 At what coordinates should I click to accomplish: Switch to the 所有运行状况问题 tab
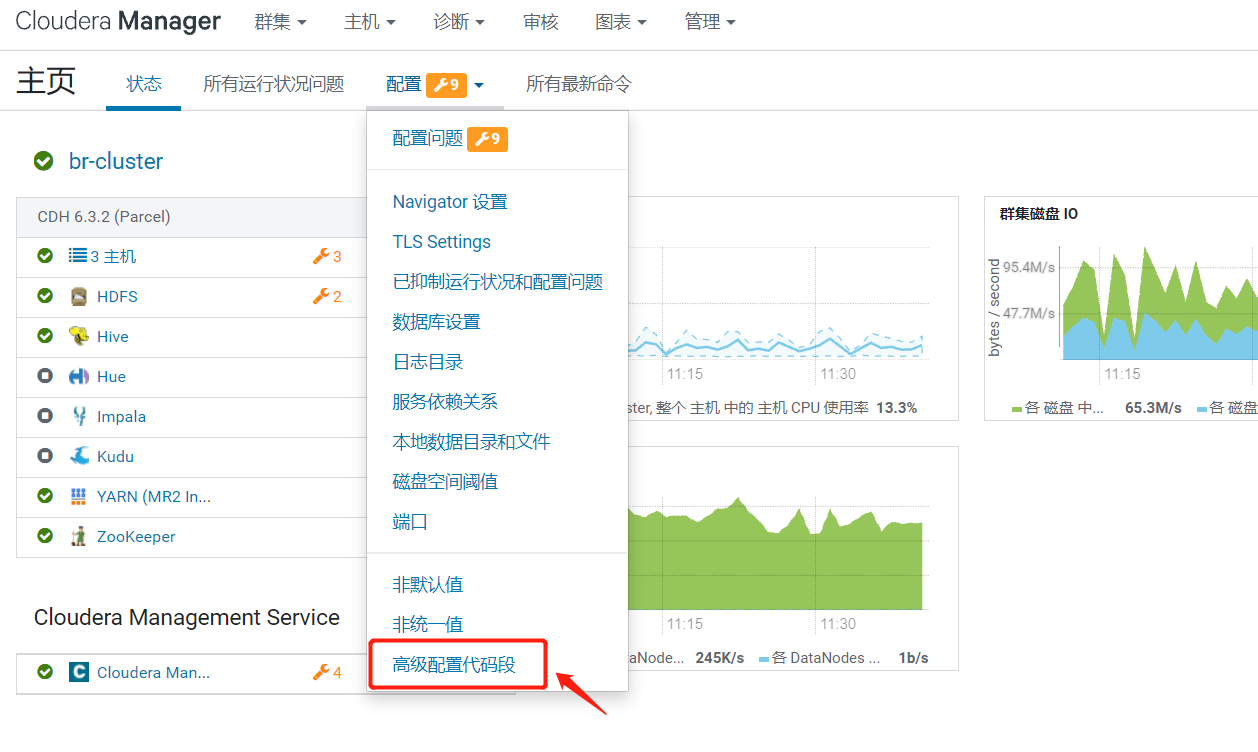pyautogui.click(x=274, y=84)
